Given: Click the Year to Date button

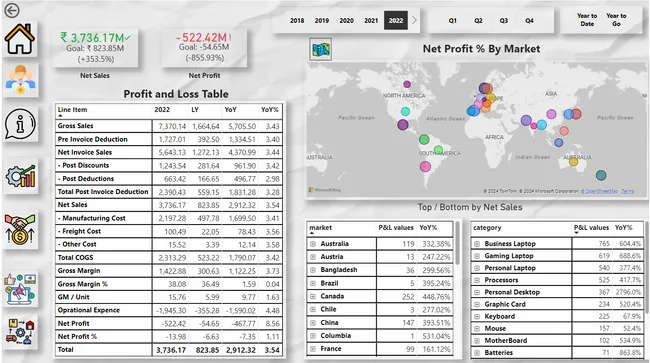Looking at the screenshot, I should tap(587, 20).
